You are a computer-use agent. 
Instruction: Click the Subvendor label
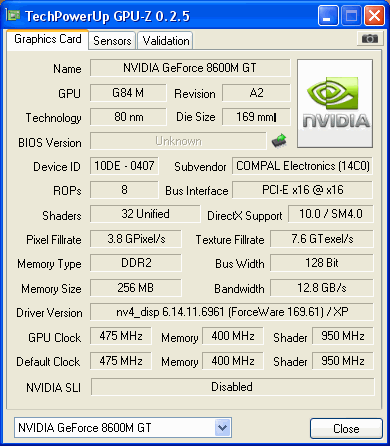point(200,167)
